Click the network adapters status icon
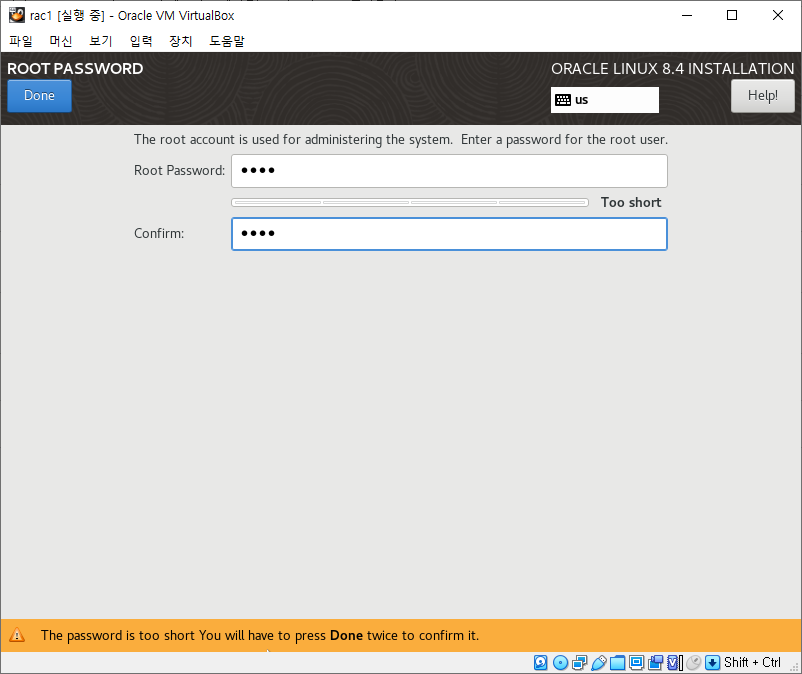The width and height of the screenshot is (802, 674). pyautogui.click(x=580, y=663)
